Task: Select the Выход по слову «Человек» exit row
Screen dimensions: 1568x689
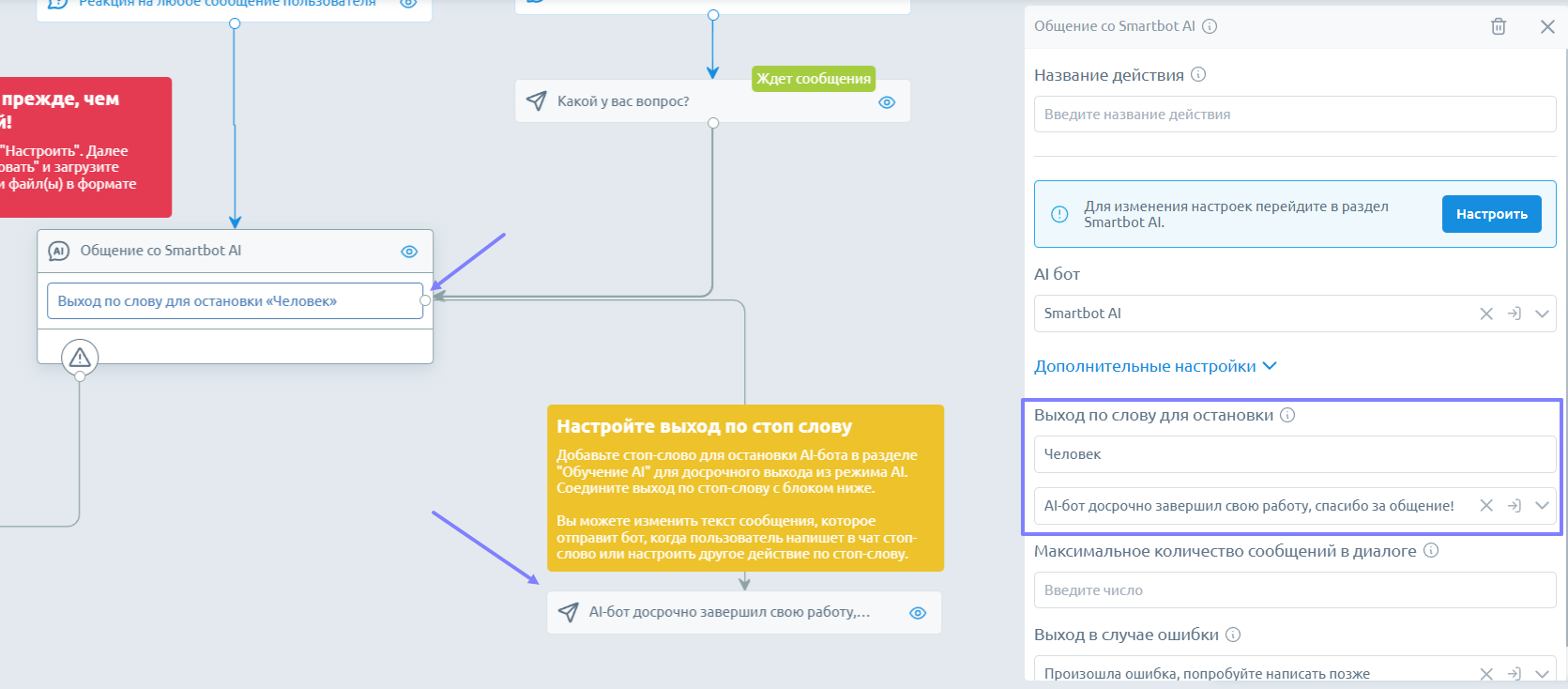Action: (235, 301)
